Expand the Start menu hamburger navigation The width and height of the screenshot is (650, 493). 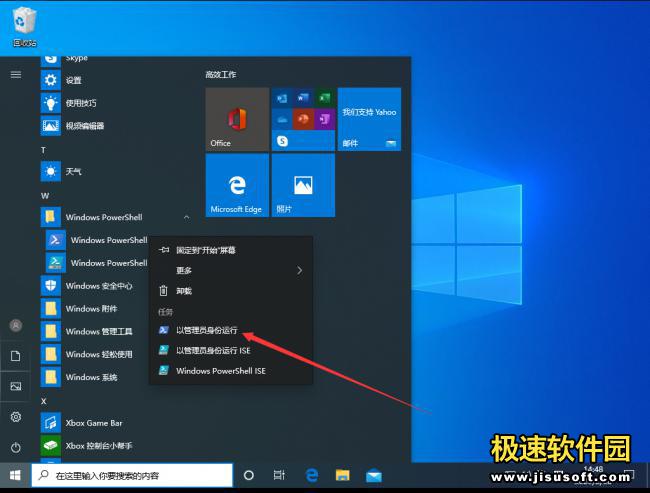coord(16,75)
